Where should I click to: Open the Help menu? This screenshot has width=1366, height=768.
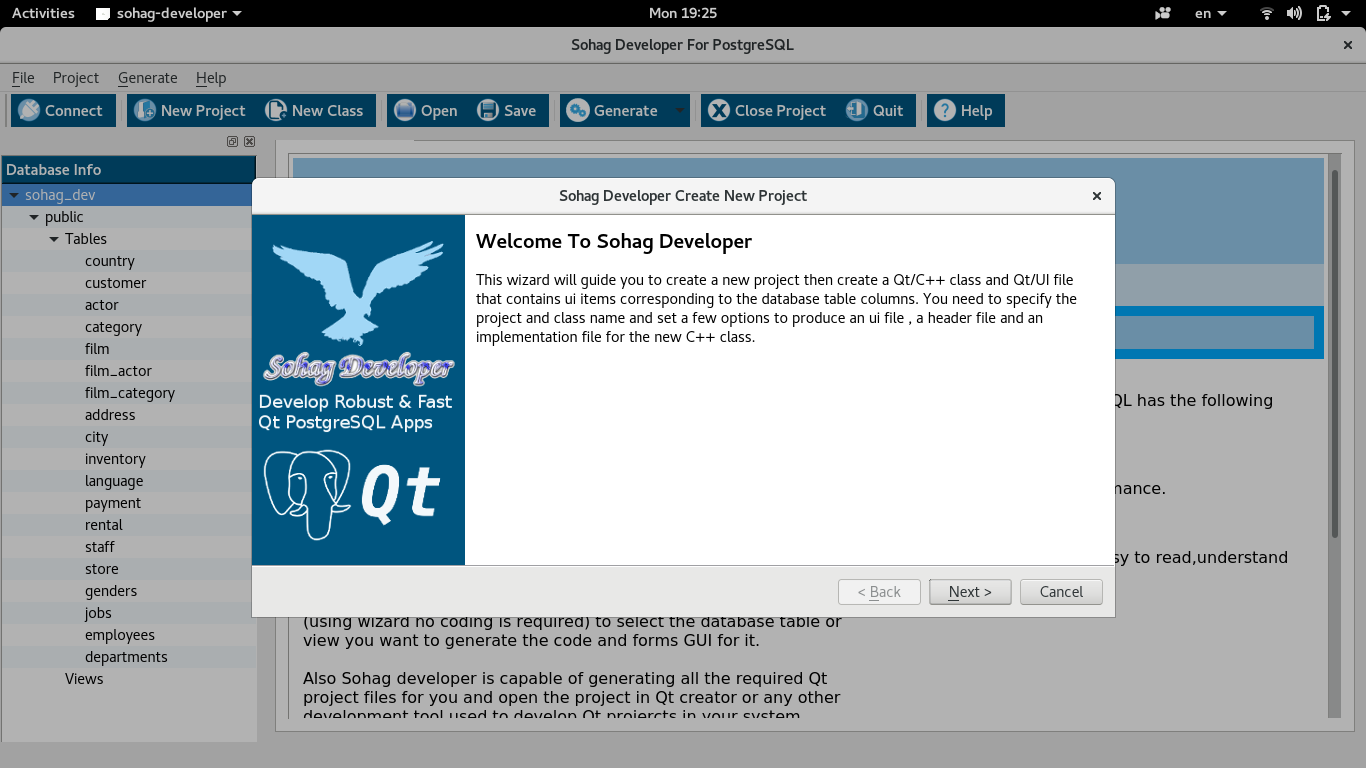coord(211,78)
